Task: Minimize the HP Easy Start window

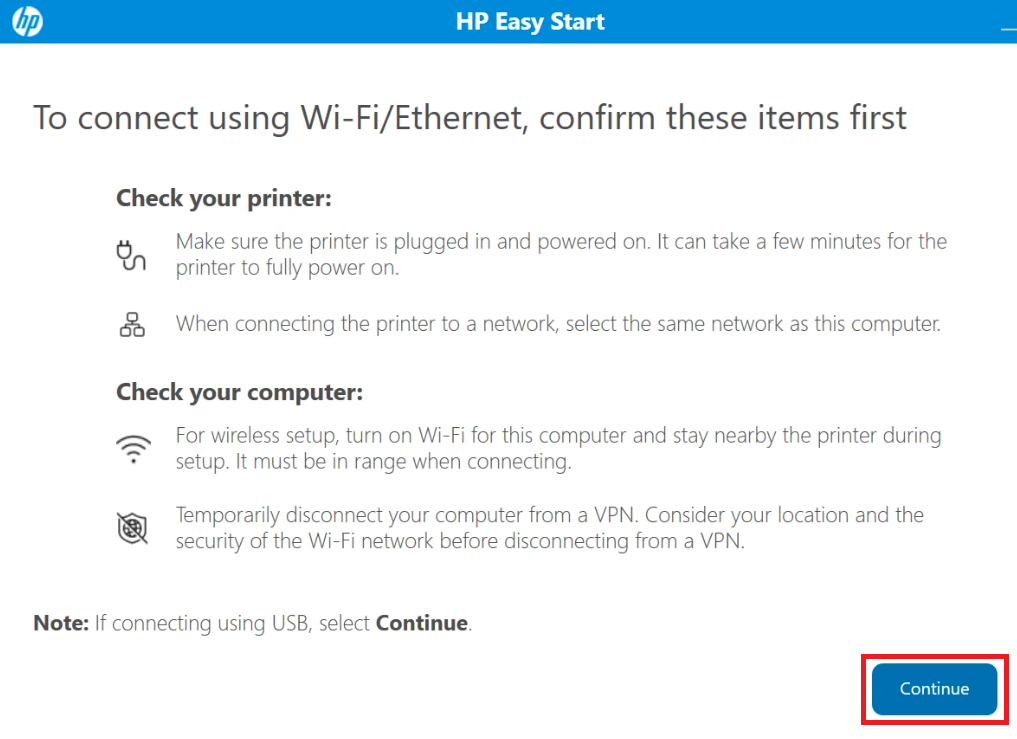Action: click(x=1009, y=28)
